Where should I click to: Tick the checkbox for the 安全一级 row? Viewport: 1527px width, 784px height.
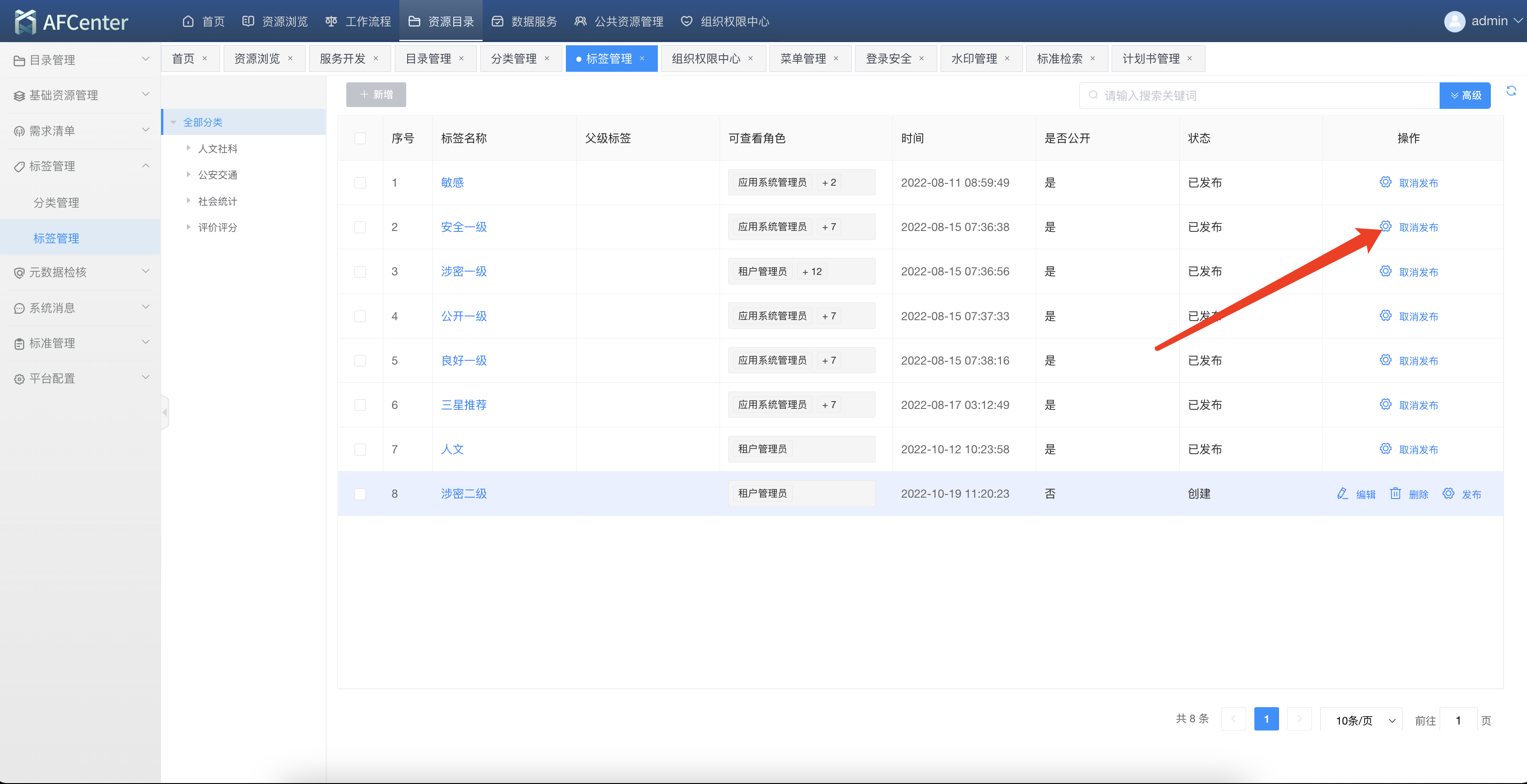[360, 227]
